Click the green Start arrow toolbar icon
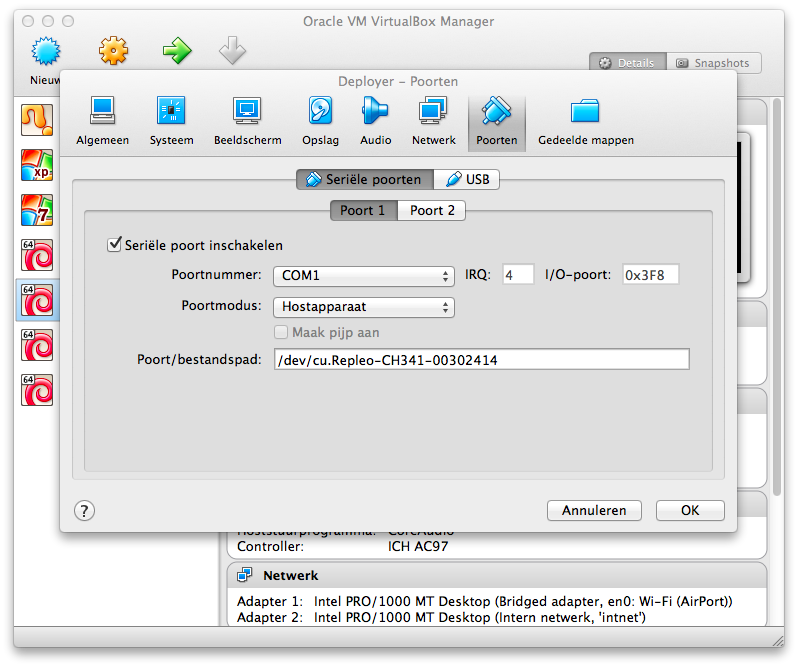 pyautogui.click(x=177, y=51)
